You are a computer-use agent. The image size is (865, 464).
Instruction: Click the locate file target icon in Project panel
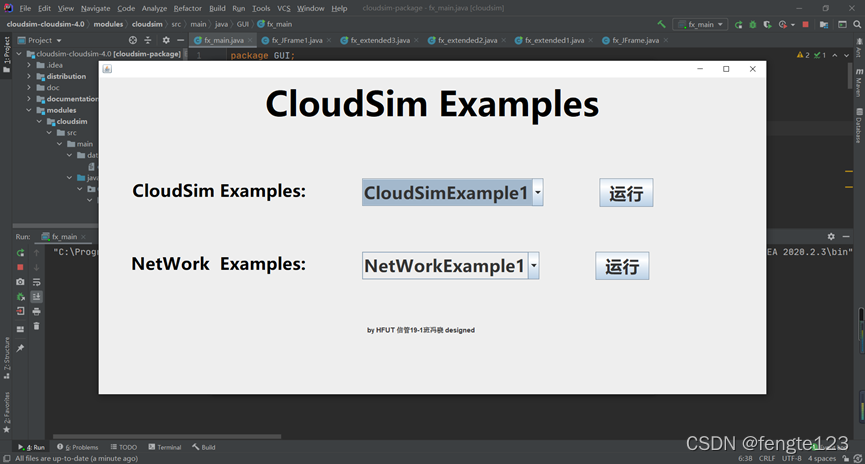[x=132, y=40]
